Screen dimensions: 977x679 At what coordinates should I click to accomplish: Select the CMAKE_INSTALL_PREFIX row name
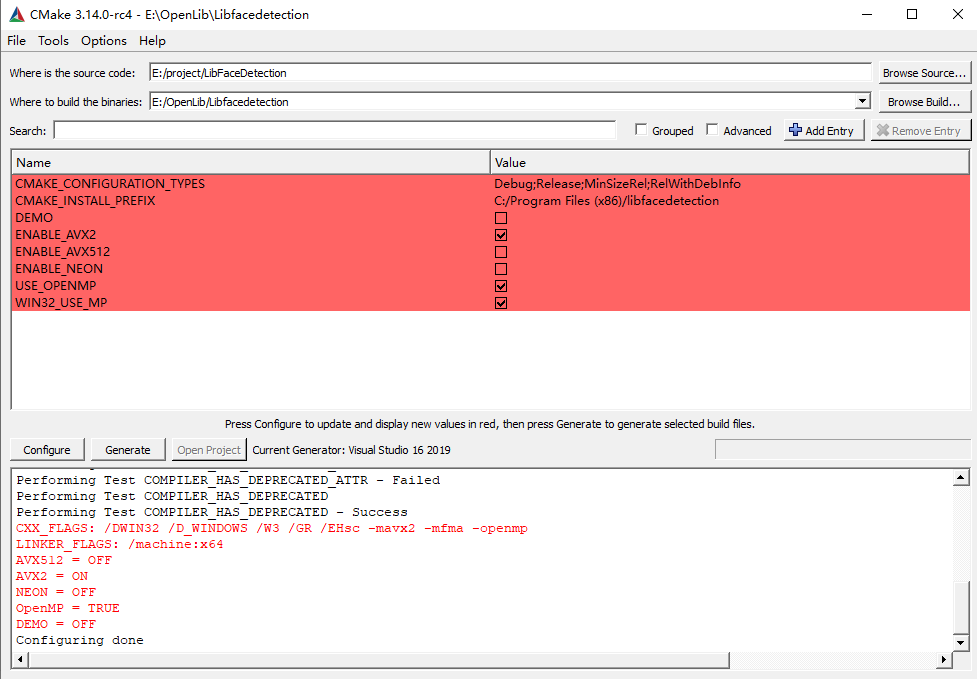coord(85,201)
